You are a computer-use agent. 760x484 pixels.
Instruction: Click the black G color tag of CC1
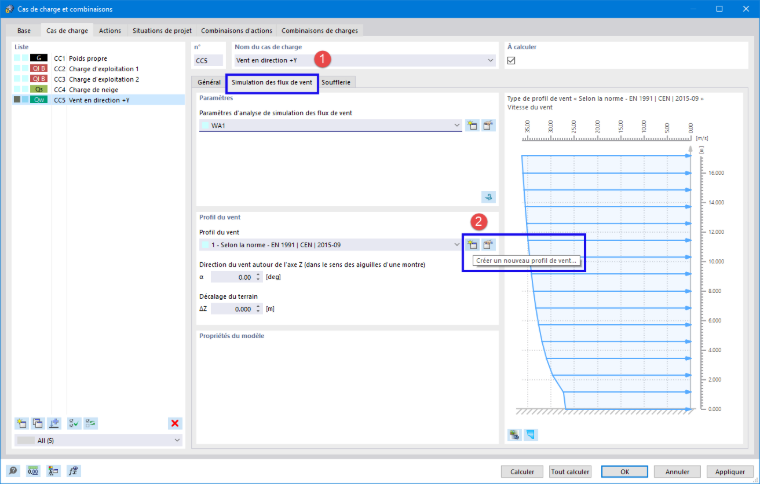click(39, 58)
